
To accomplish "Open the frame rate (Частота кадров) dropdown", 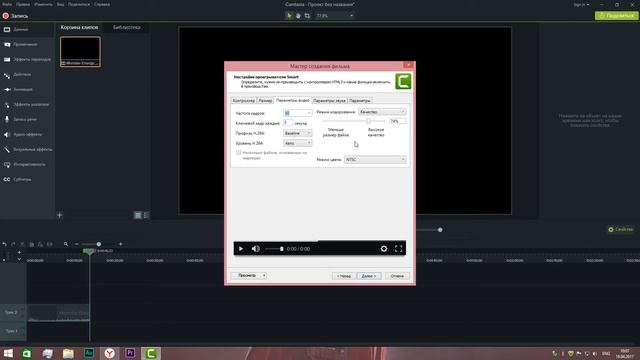I will click(x=298, y=113).
